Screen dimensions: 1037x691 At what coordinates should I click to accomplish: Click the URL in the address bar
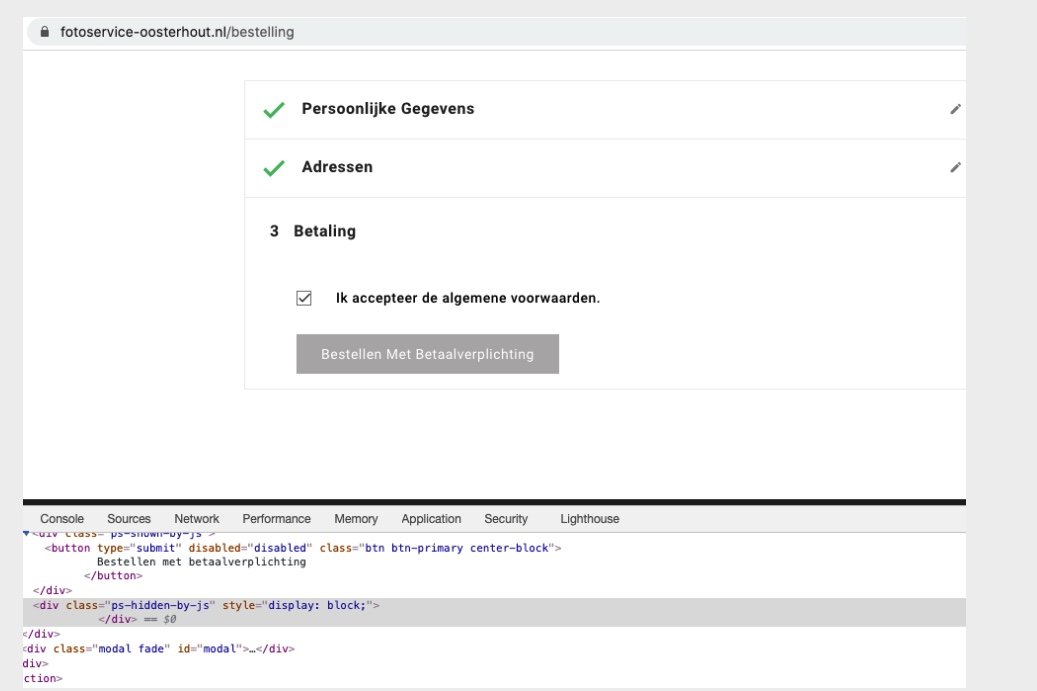coord(177,32)
